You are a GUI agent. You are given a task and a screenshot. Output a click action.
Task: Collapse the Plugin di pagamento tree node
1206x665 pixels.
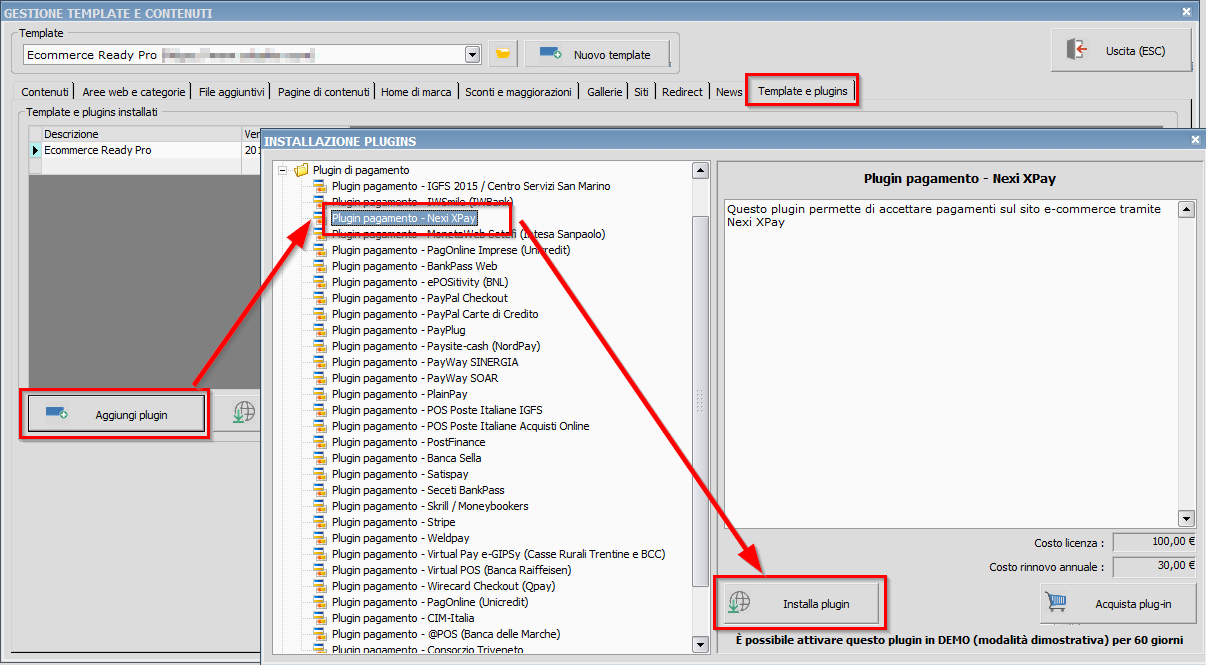coord(284,170)
